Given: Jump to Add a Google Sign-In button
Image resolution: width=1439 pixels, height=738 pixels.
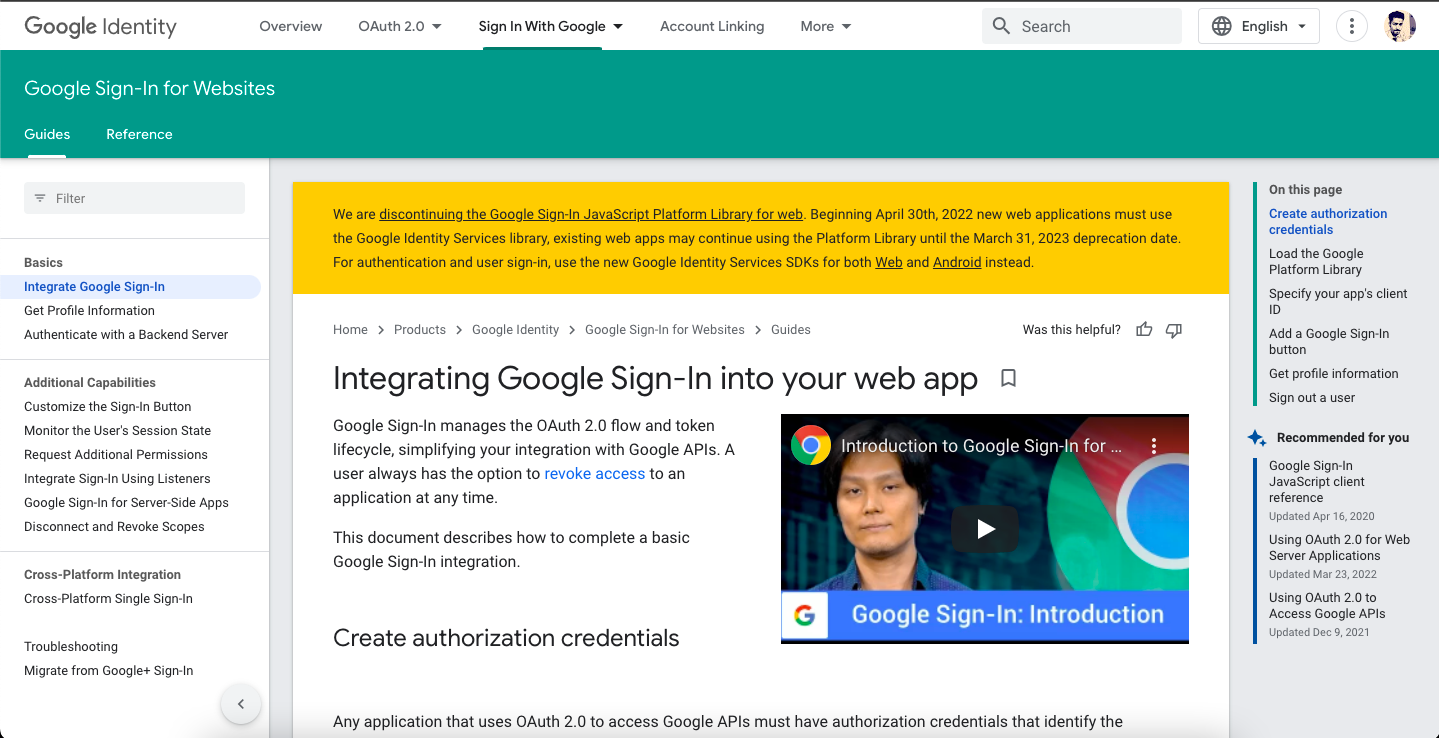Looking at the screenshot, I should 1329,342.
